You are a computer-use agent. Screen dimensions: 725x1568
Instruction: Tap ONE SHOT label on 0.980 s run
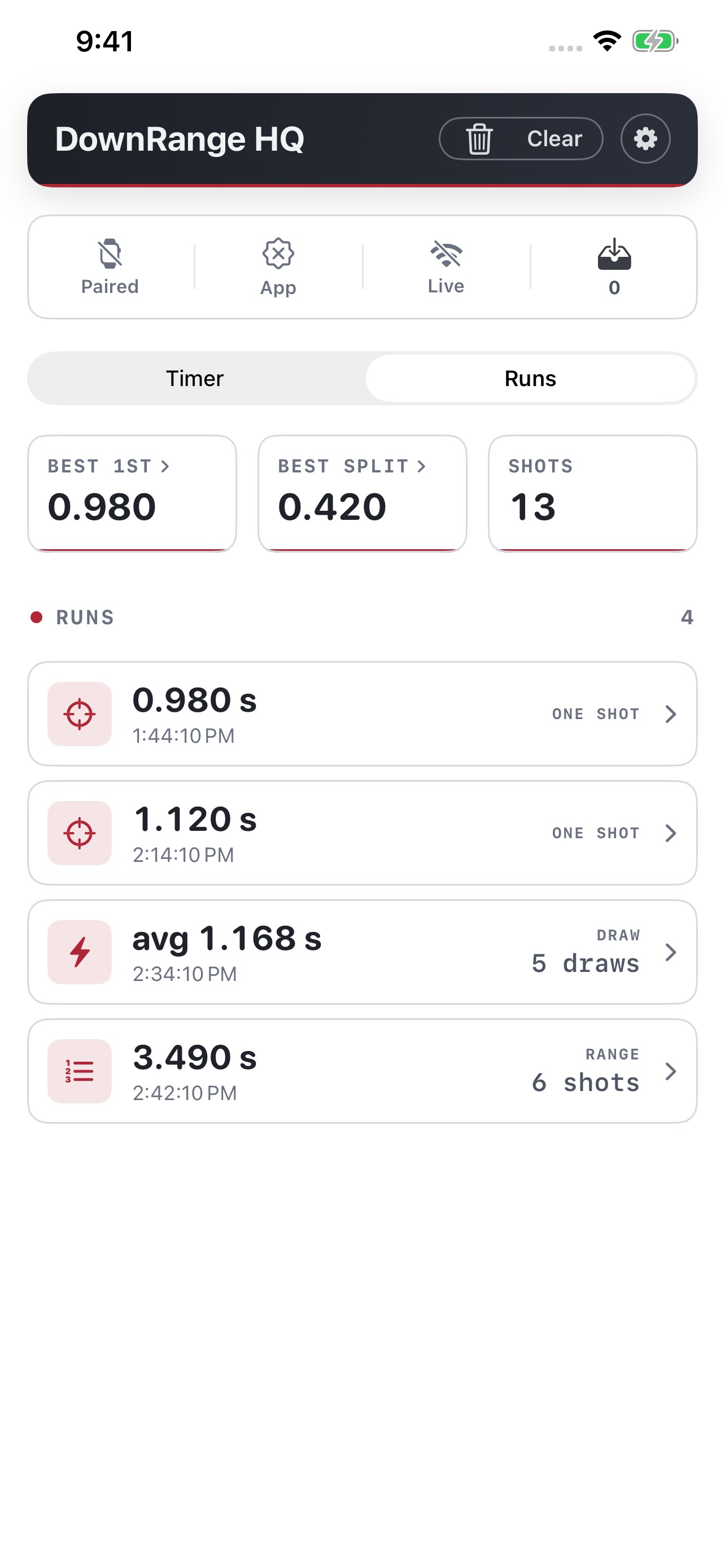click(596, 714)
